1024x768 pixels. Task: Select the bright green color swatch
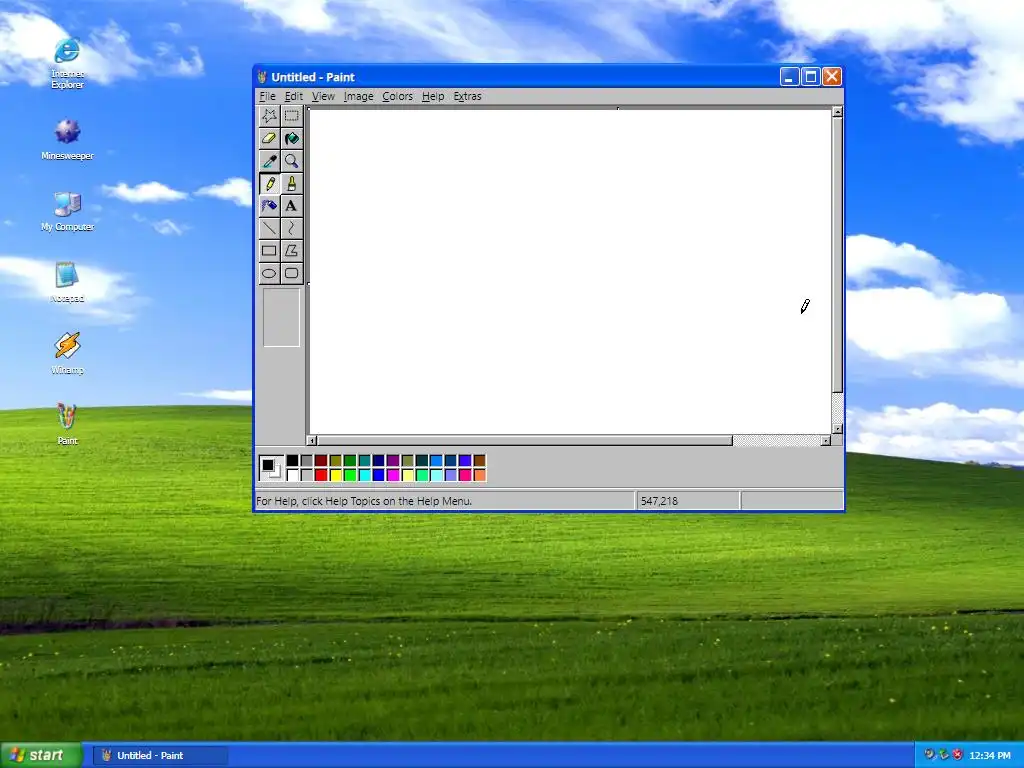[x=350, y=475]
